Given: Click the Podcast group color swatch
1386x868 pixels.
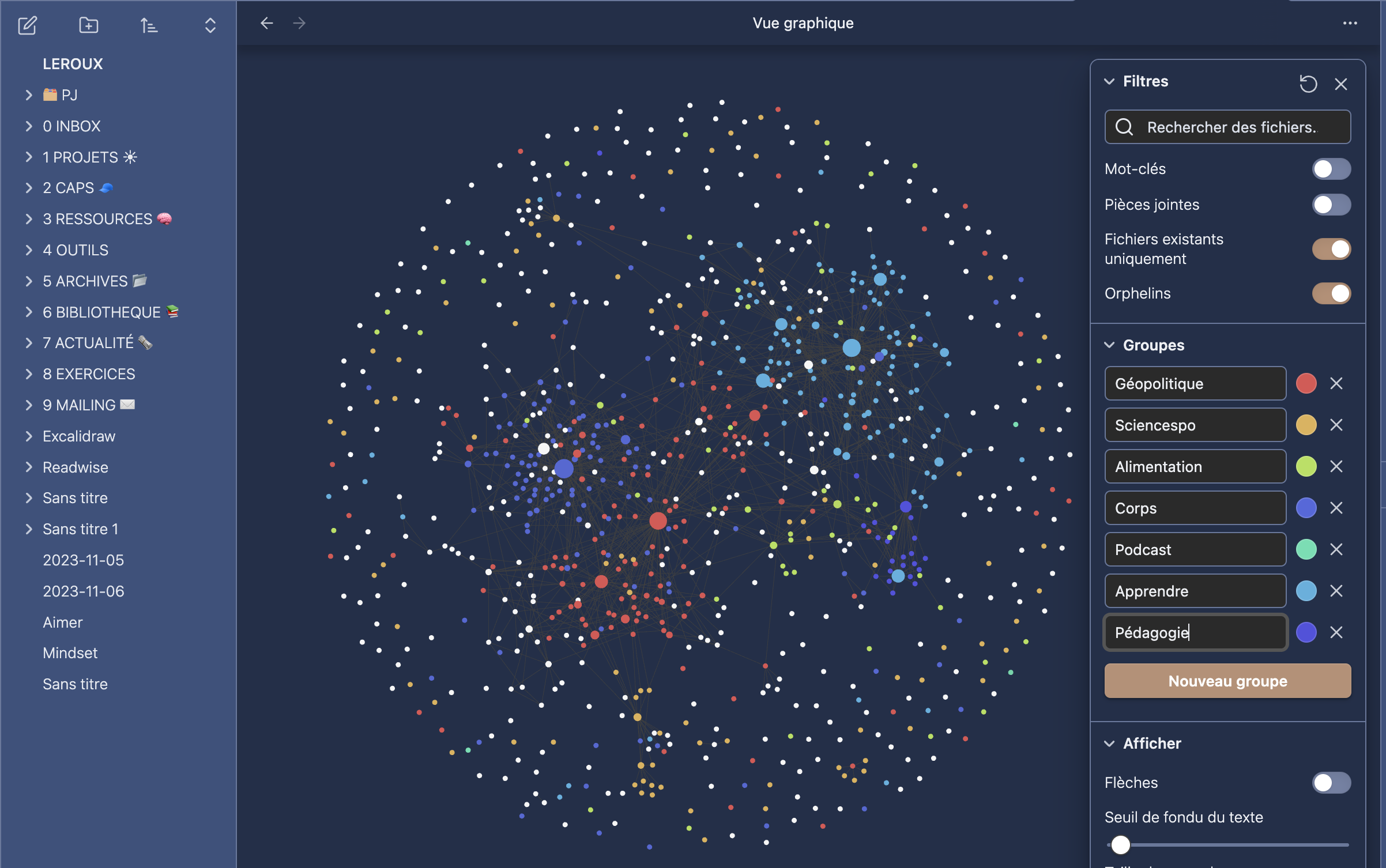Looking at the screenshot, I should (x=1306, y=550).
